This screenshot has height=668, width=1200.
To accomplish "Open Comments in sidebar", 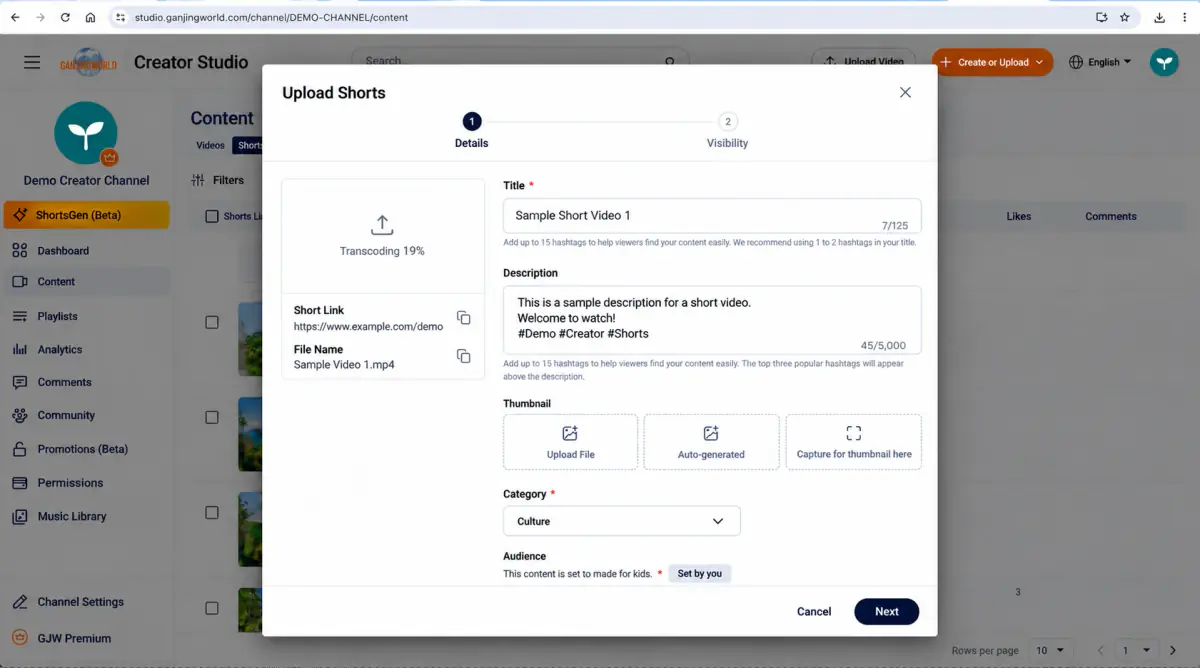I will [86, 382].
